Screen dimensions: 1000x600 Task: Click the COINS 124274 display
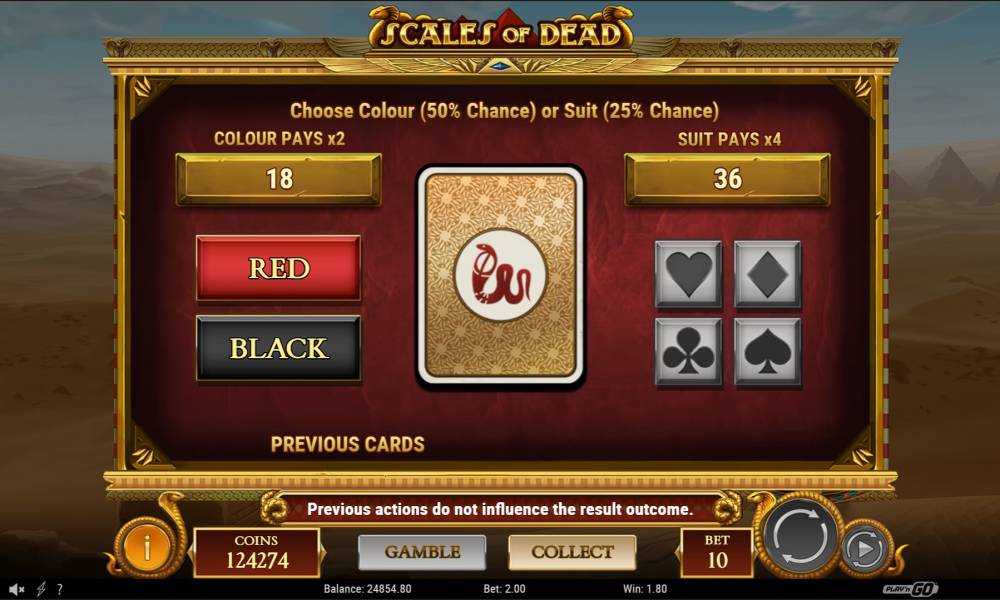pos(256,552)
